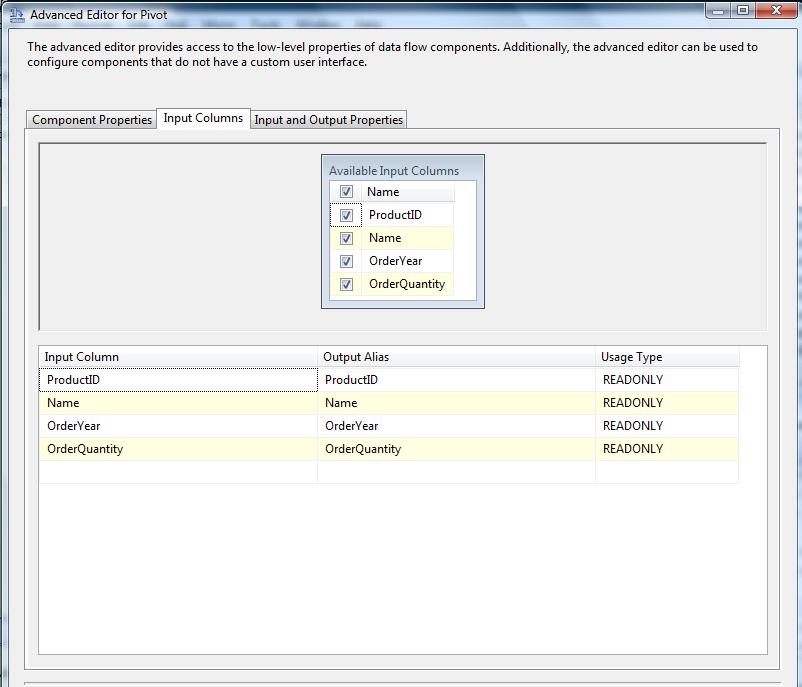
Task: Toggle the select-all Name header checkbox
Action: (x=346, y=192)
